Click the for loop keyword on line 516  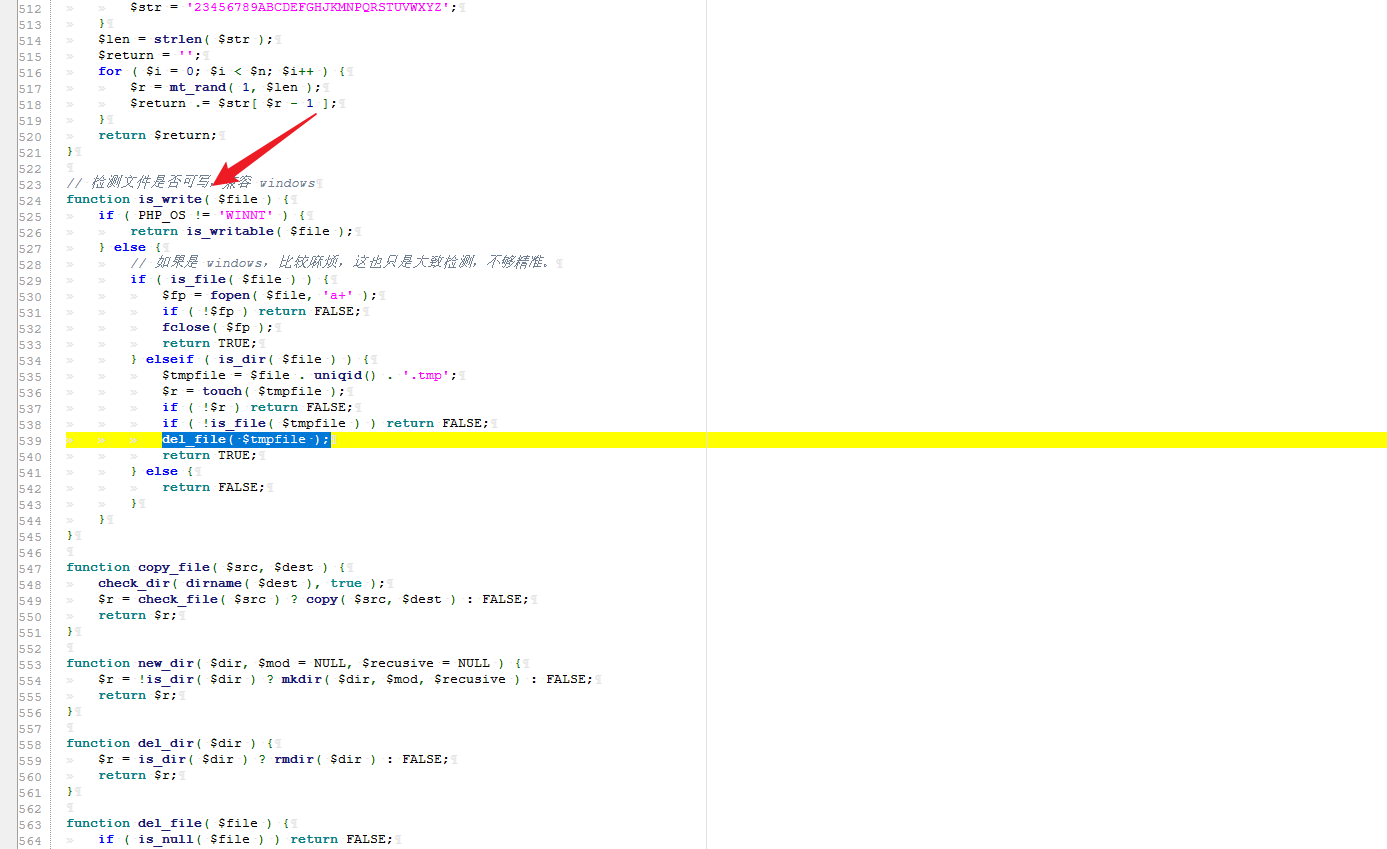pyautogui.click(x=110, y=70)
